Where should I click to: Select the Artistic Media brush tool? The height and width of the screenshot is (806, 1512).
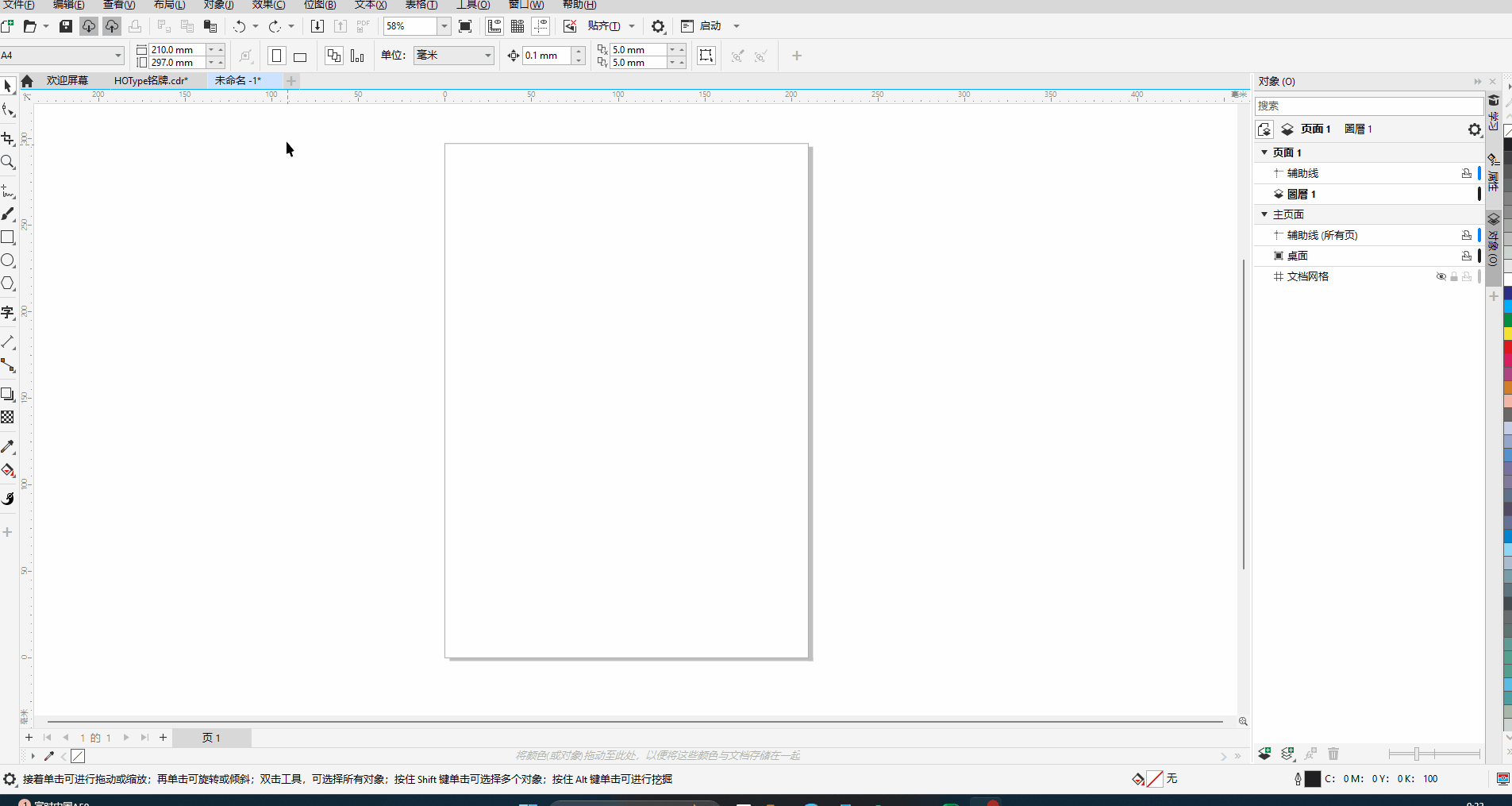8,214
